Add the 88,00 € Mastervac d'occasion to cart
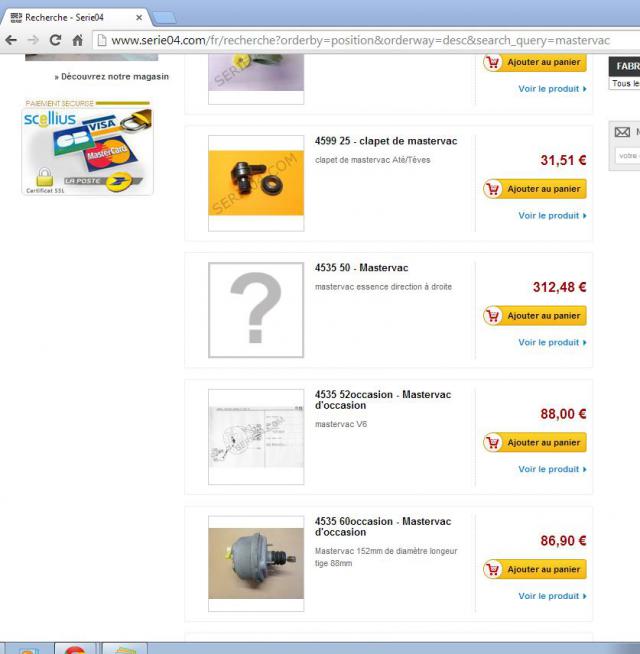This screenshot has width=640, height=654. point(535,443)
